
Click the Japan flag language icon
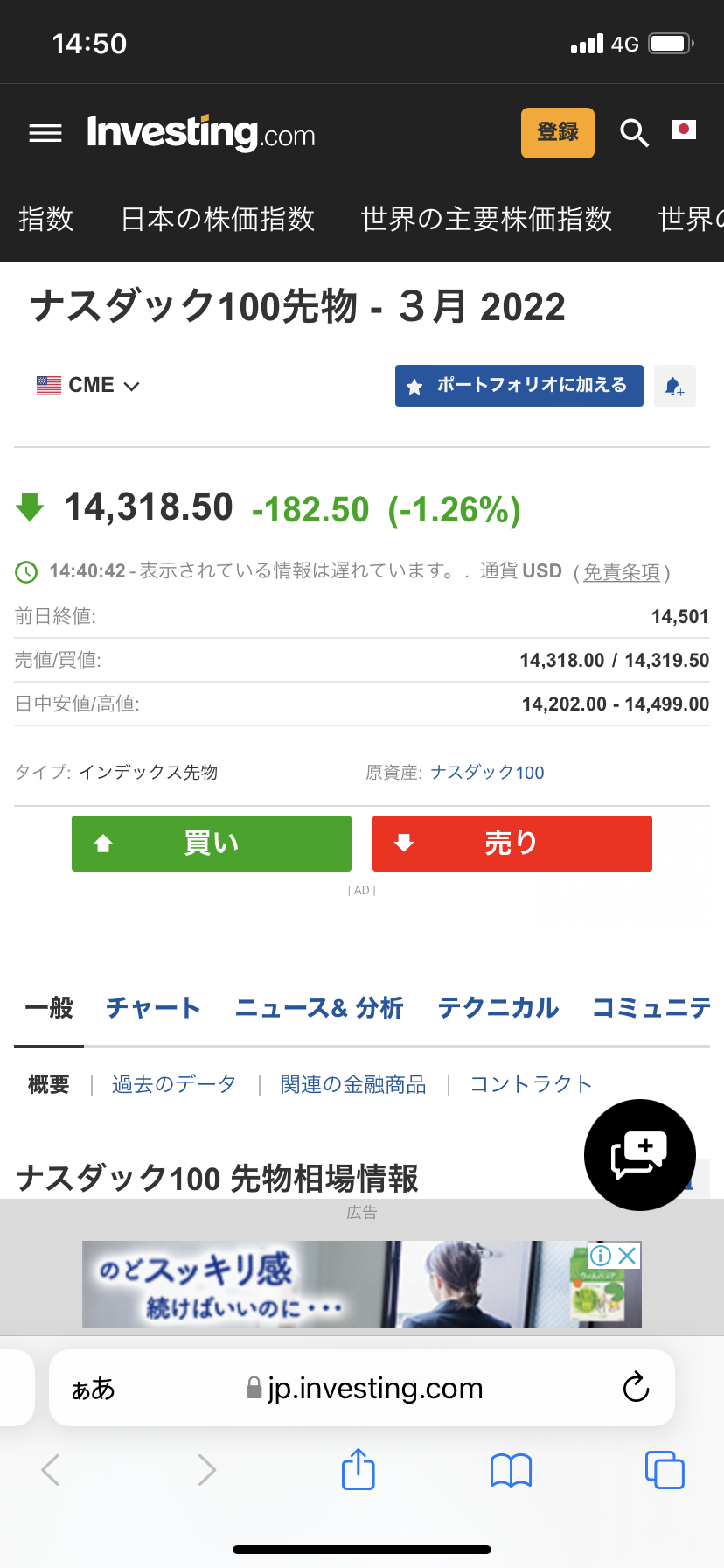tap(684, 130)
